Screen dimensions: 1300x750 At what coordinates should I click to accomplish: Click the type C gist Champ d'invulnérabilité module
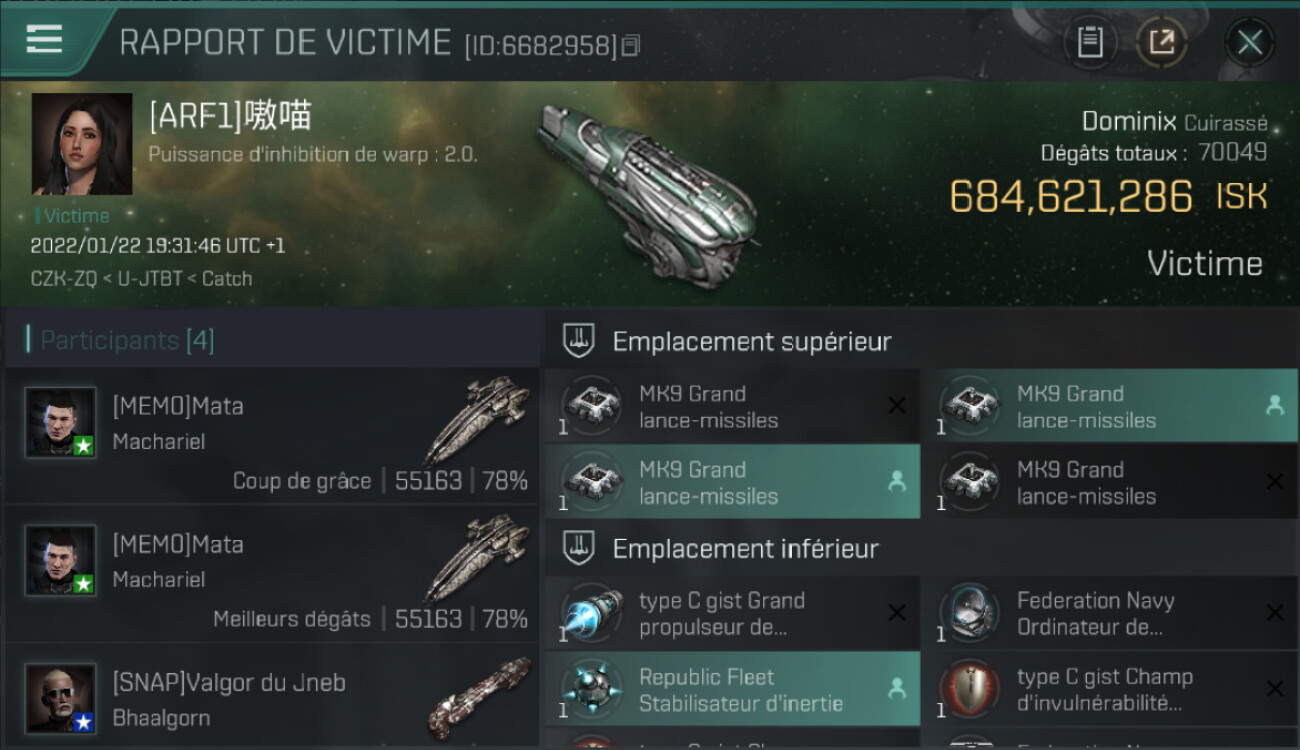coord(1110,689)
